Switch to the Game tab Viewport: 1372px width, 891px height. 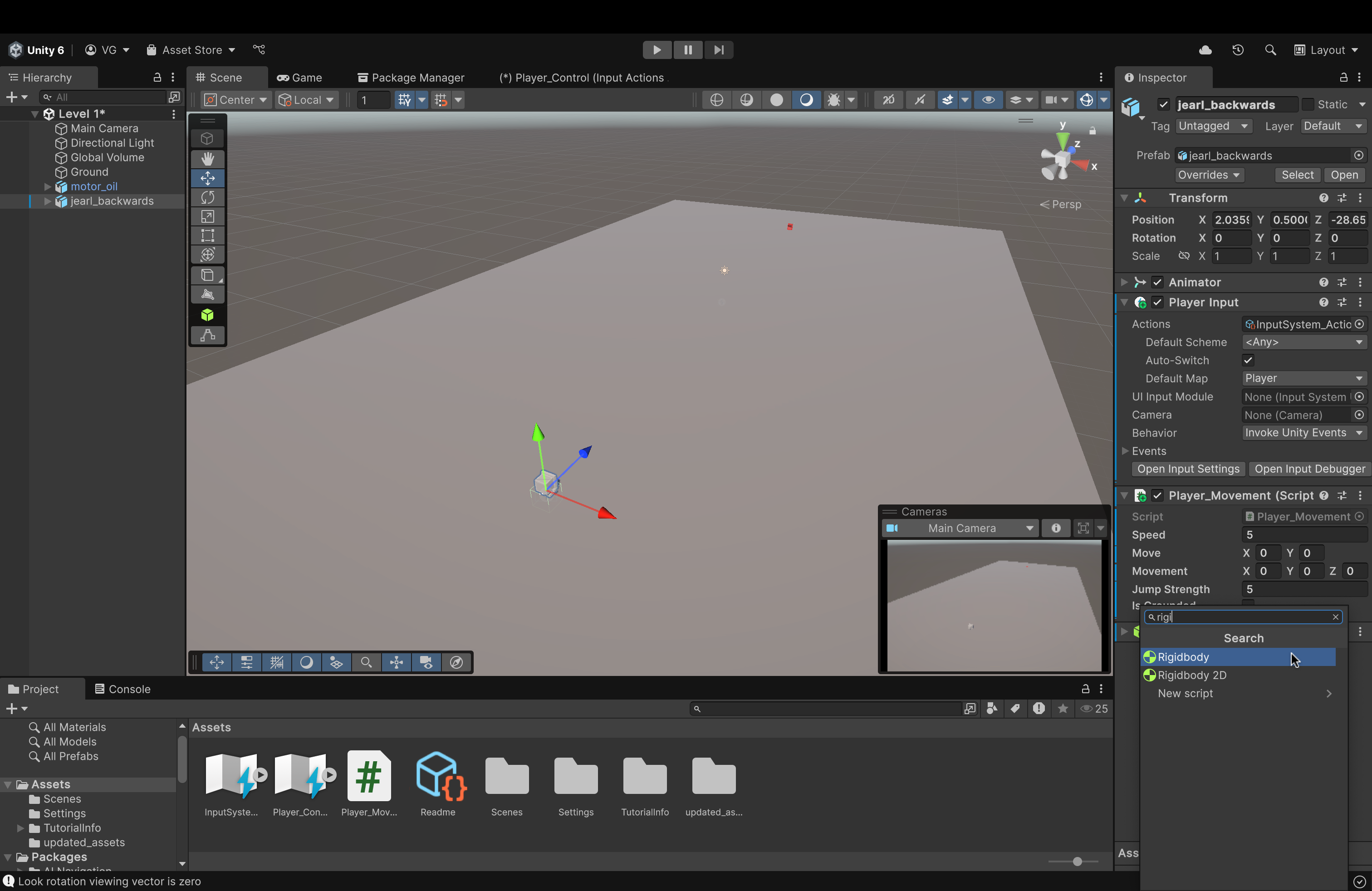pos(299,78)
